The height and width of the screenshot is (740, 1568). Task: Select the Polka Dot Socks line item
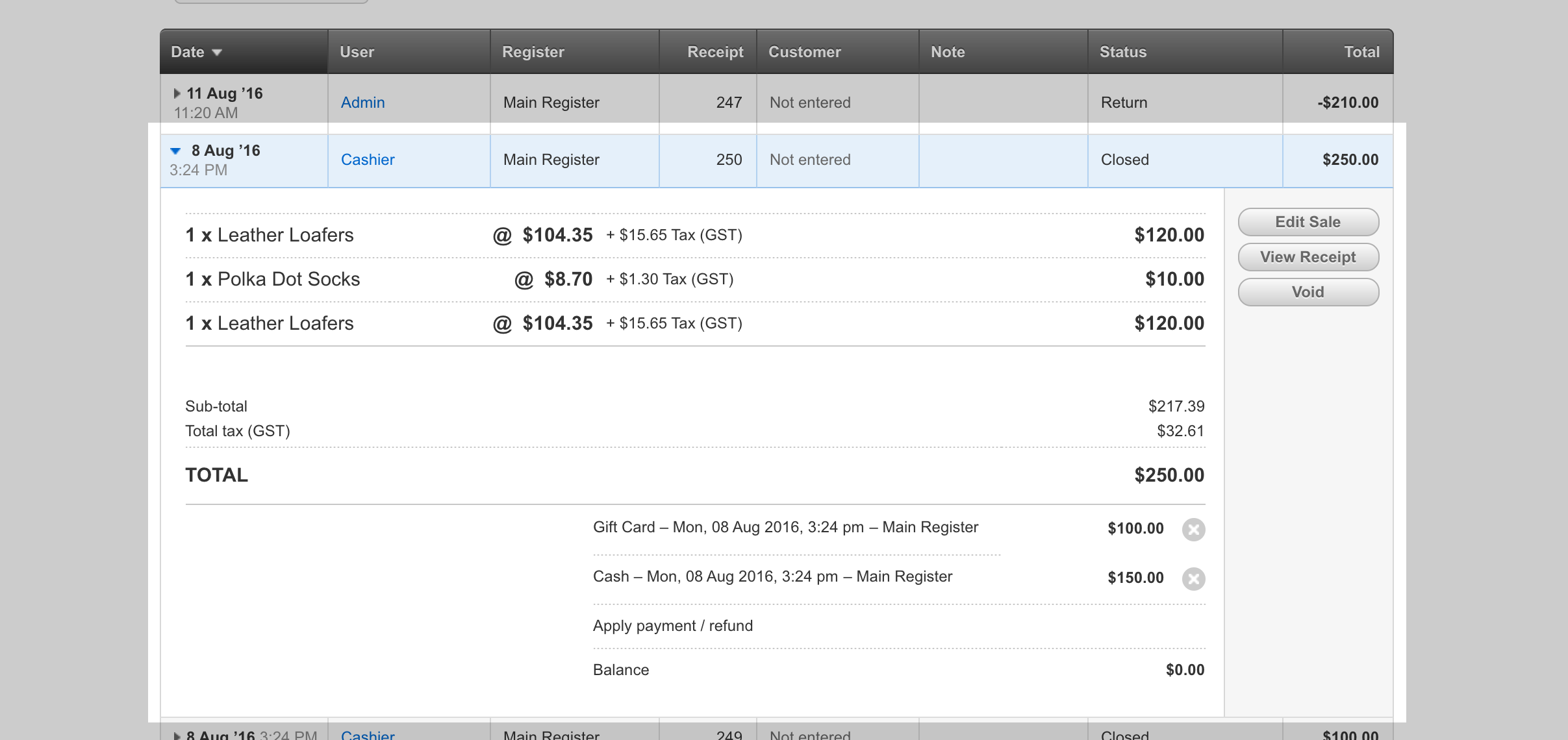pos(288,279)
